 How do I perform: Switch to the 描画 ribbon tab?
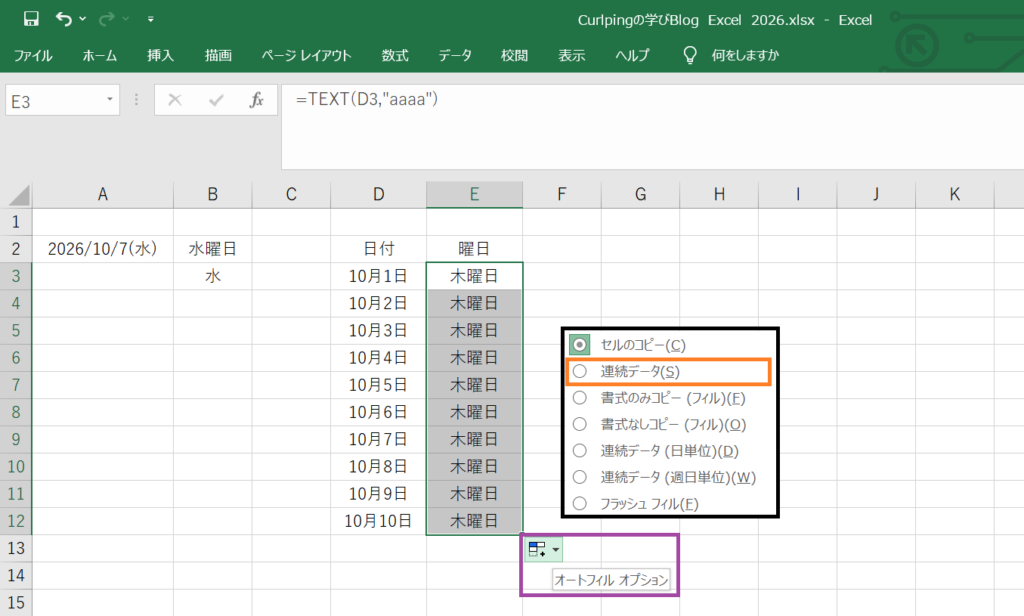coord(218,56)
